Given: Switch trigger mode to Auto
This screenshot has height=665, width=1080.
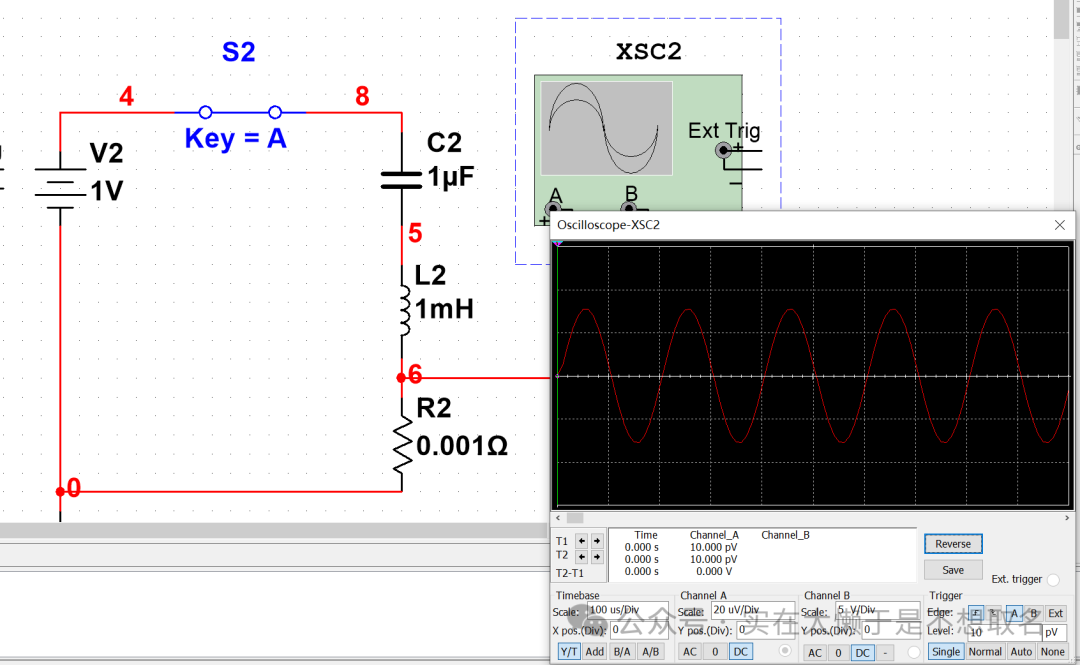Looking at the screenshot, I should 1021,652.
